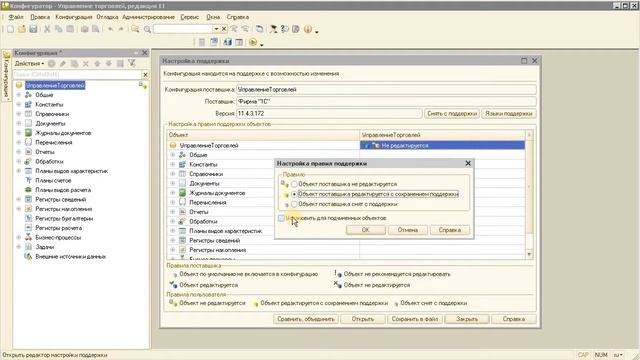
Task: Open the Правка menu
Action: click(x=40, y=17)
